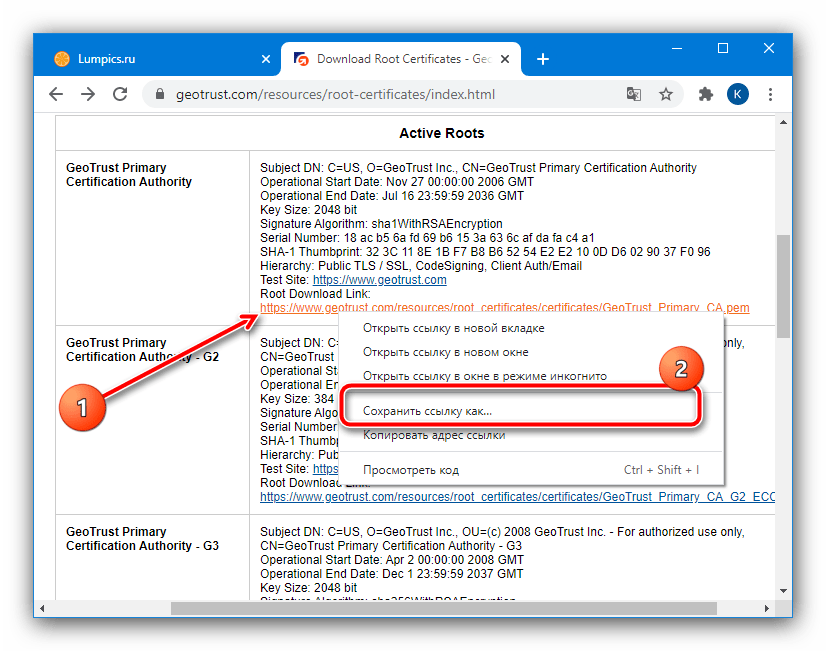Select "Просмотреть код" in context menu
Image resolution: width=826 pixels, height=651 pixels.
coord(411,470)
